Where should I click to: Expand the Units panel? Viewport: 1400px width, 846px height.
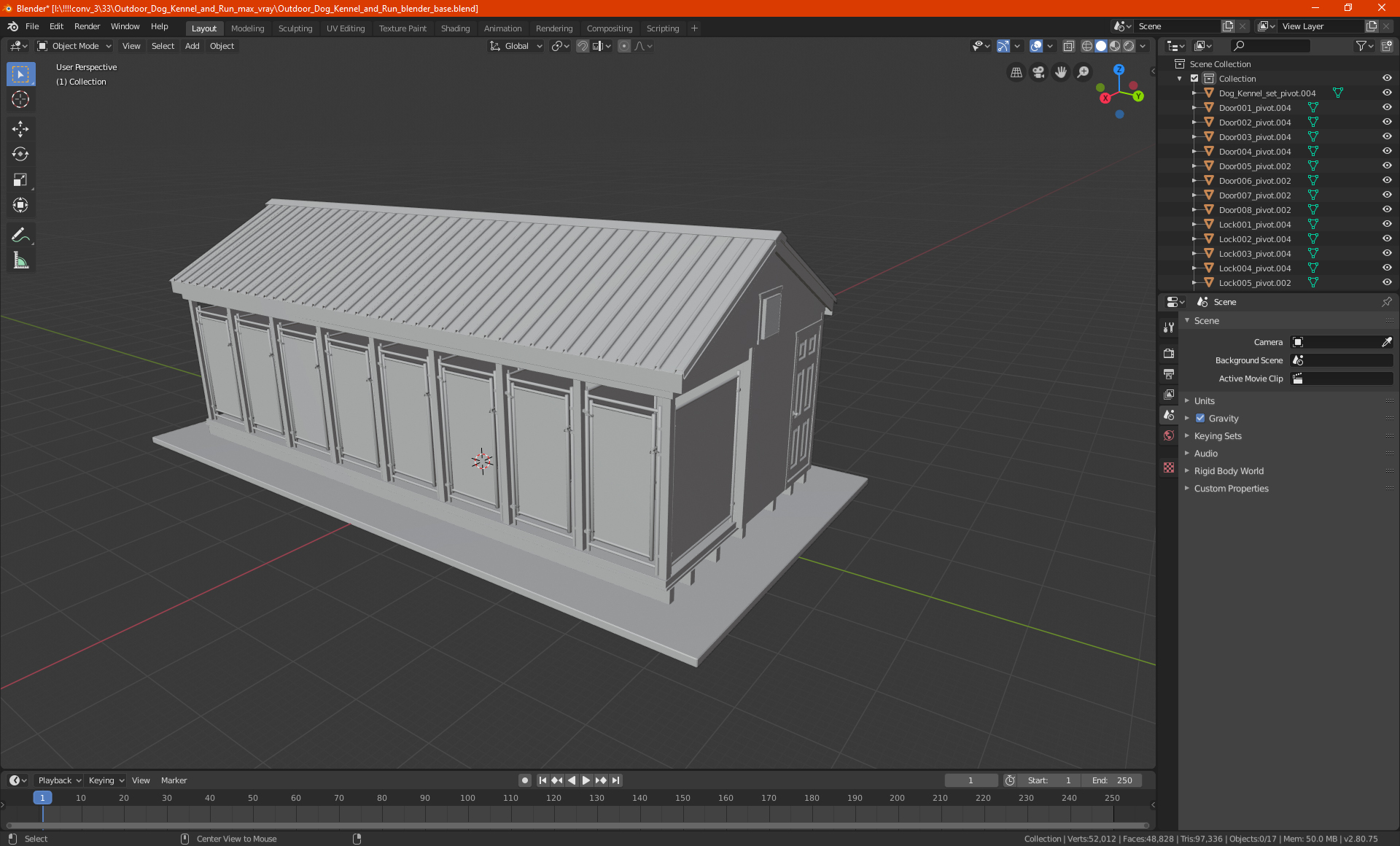[1204, 401]
